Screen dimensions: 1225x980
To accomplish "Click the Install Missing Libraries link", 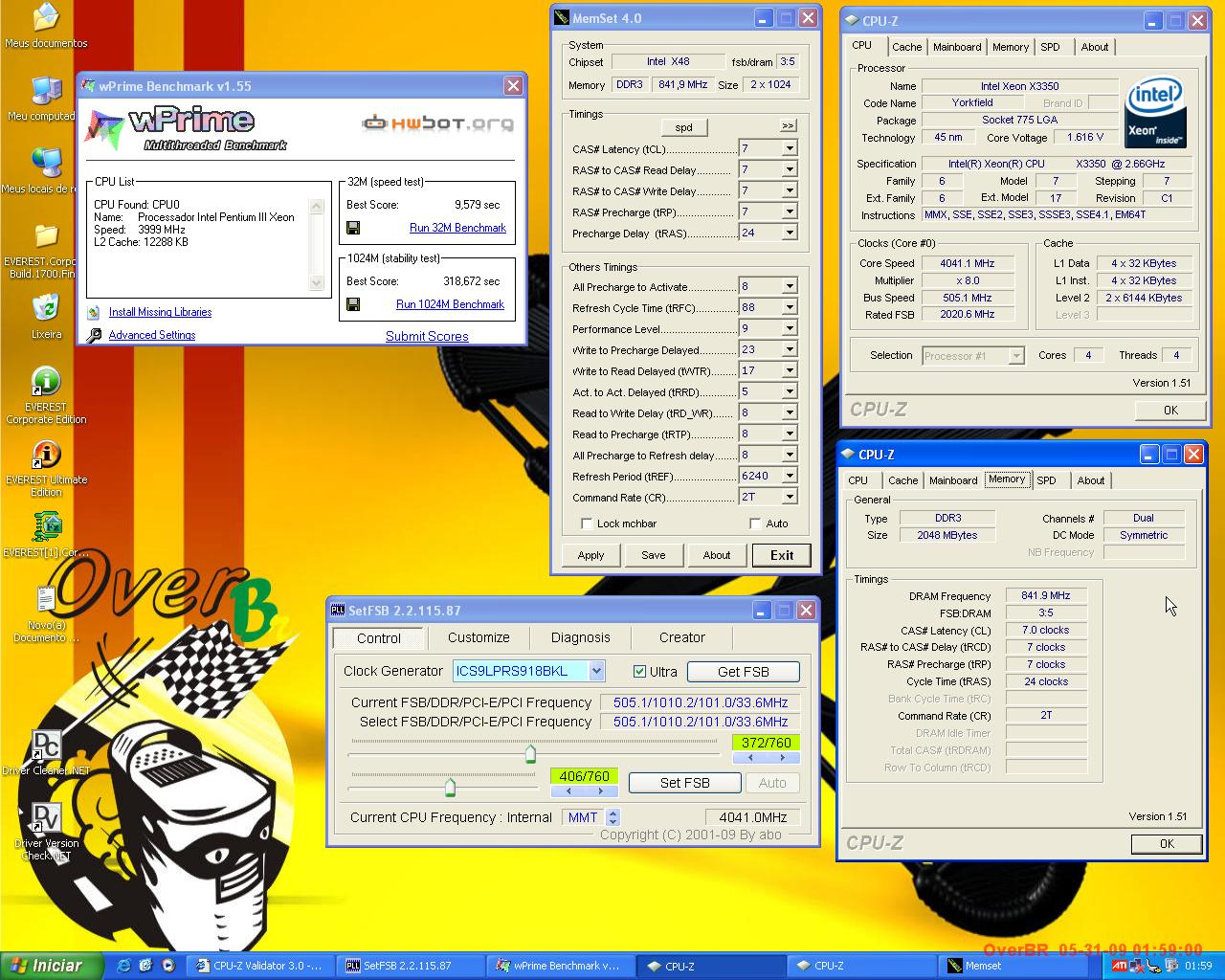I will (160, 312).
